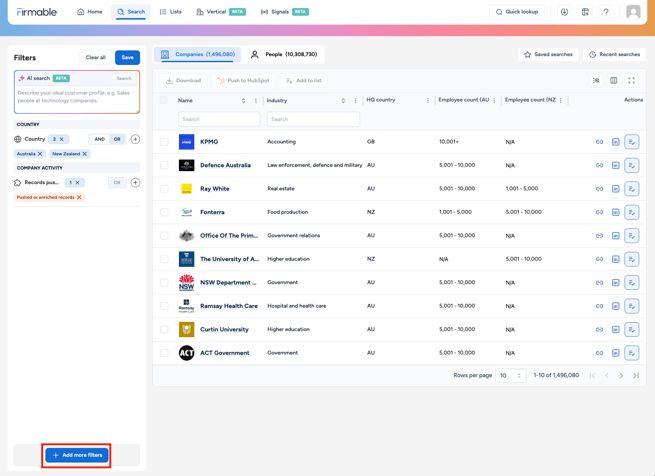Click the blue Save button

127,58
